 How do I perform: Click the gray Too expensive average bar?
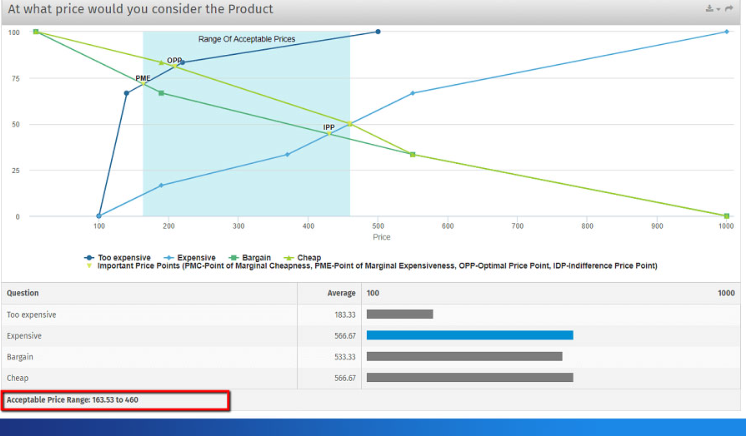pyautogui.click(x=399, y=314)
